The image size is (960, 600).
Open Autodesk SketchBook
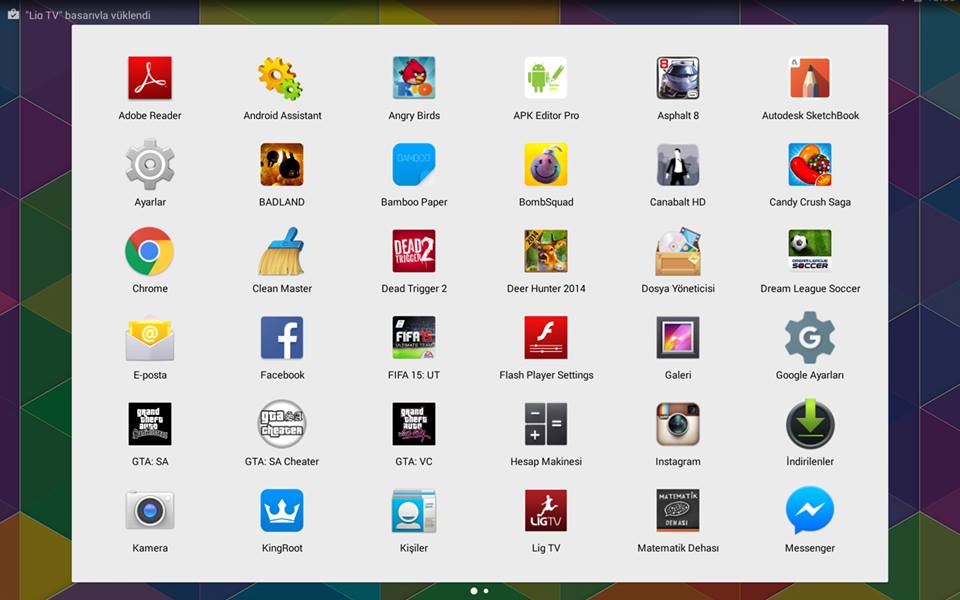pyautogui.click(x=810, y=78)
